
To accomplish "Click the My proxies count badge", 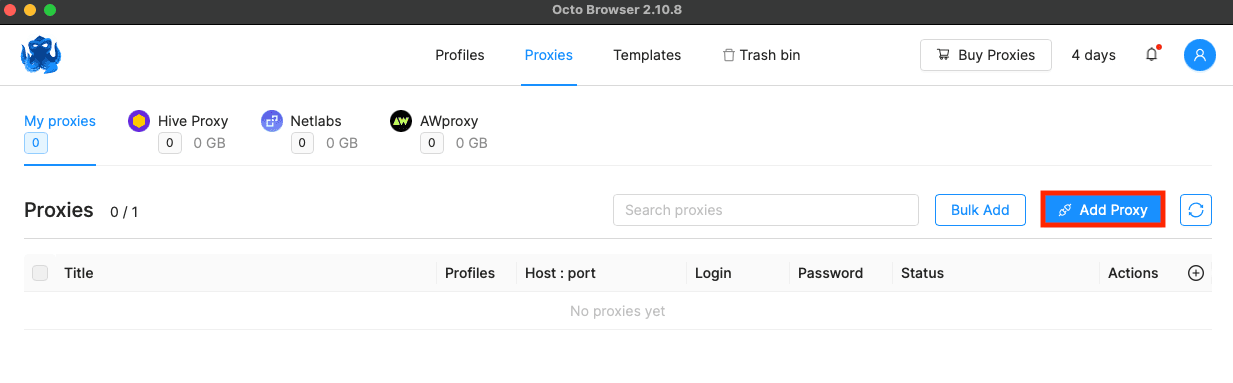I will click(x=35, y=143).
